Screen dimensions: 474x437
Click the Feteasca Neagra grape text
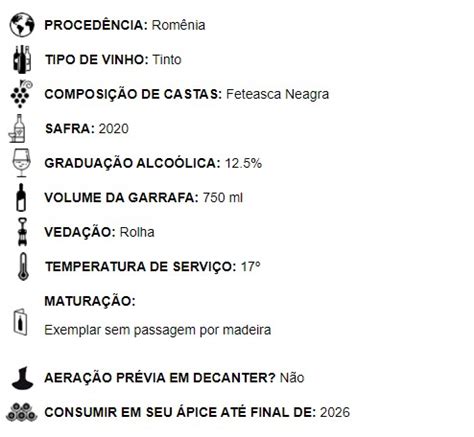pos(277,94)
